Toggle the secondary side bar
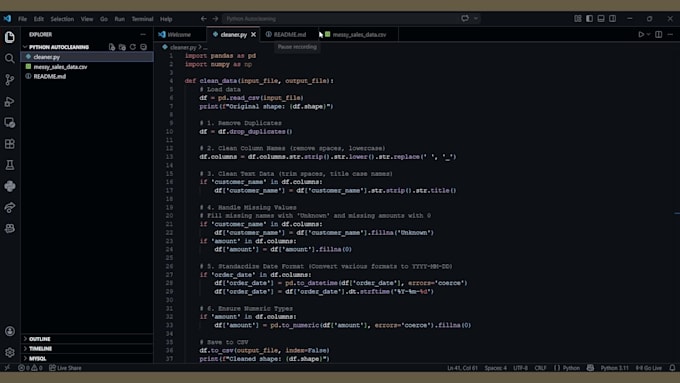The height and width of the screenshot is (383, 680). [612, 19]
